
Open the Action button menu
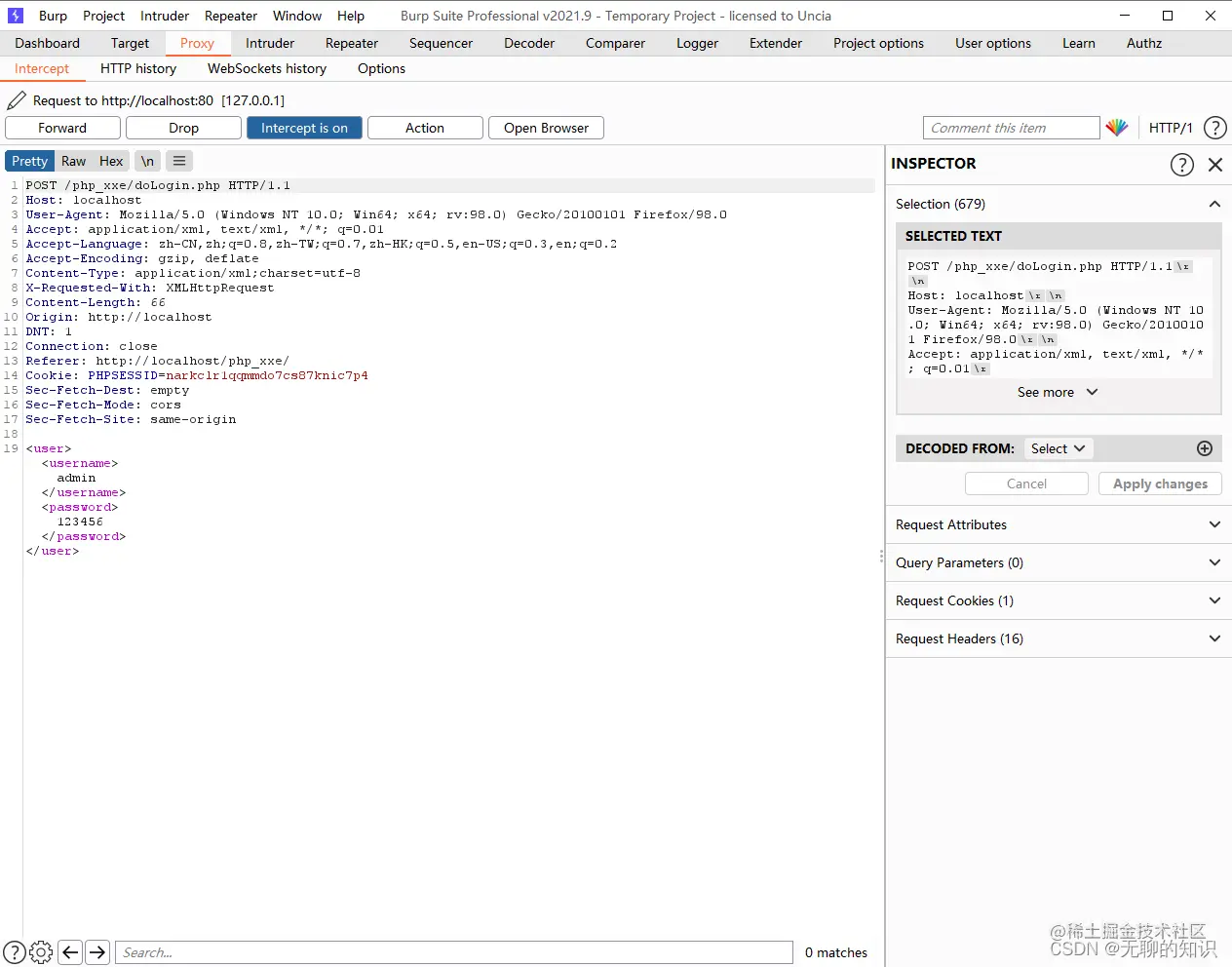tap(425, 128)
